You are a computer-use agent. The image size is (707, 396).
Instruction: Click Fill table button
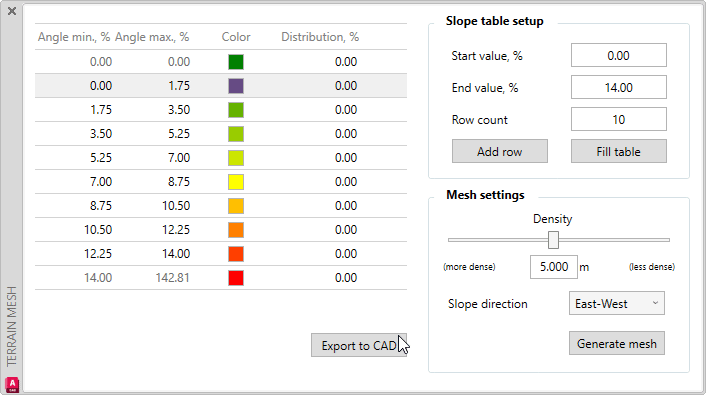pyautogui.click(x=619, y=151)
